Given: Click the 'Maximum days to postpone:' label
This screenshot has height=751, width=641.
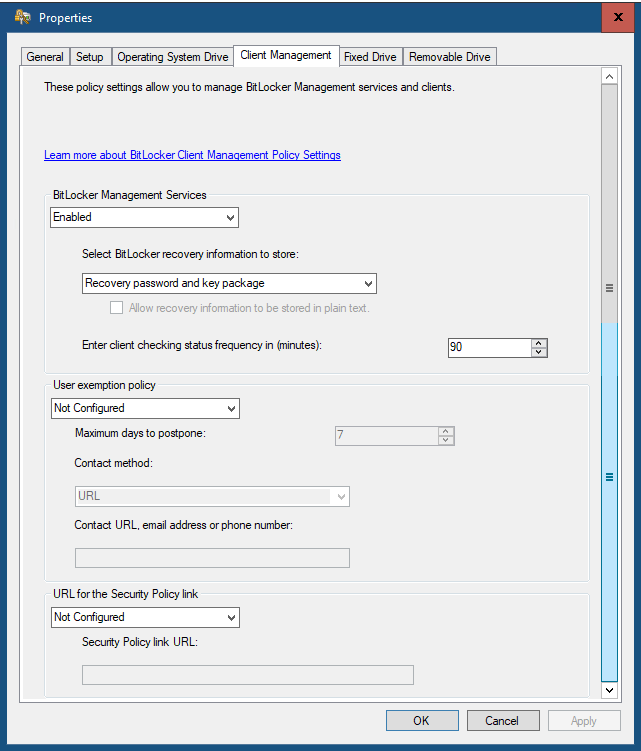Looking at the screenshot, I should click(x=140, y=433).
